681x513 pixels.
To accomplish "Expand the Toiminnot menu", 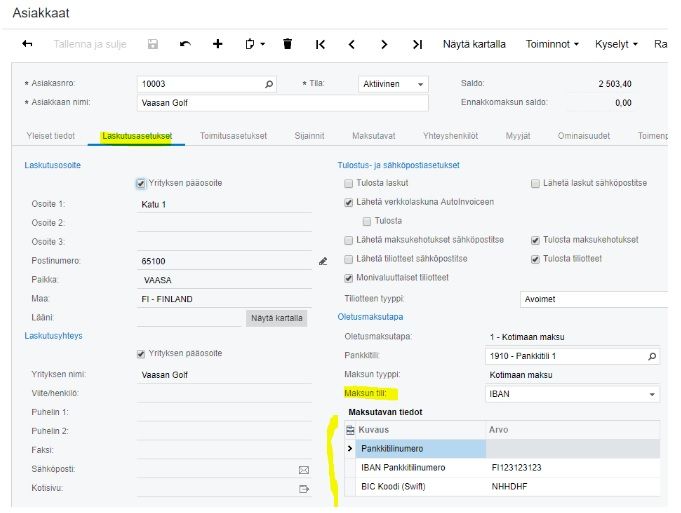I will click(x=552, y=44).
